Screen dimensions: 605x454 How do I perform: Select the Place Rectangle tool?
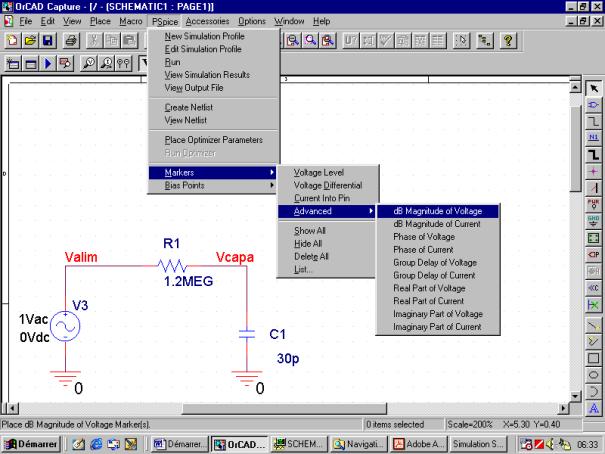click(x=593, y=358)
